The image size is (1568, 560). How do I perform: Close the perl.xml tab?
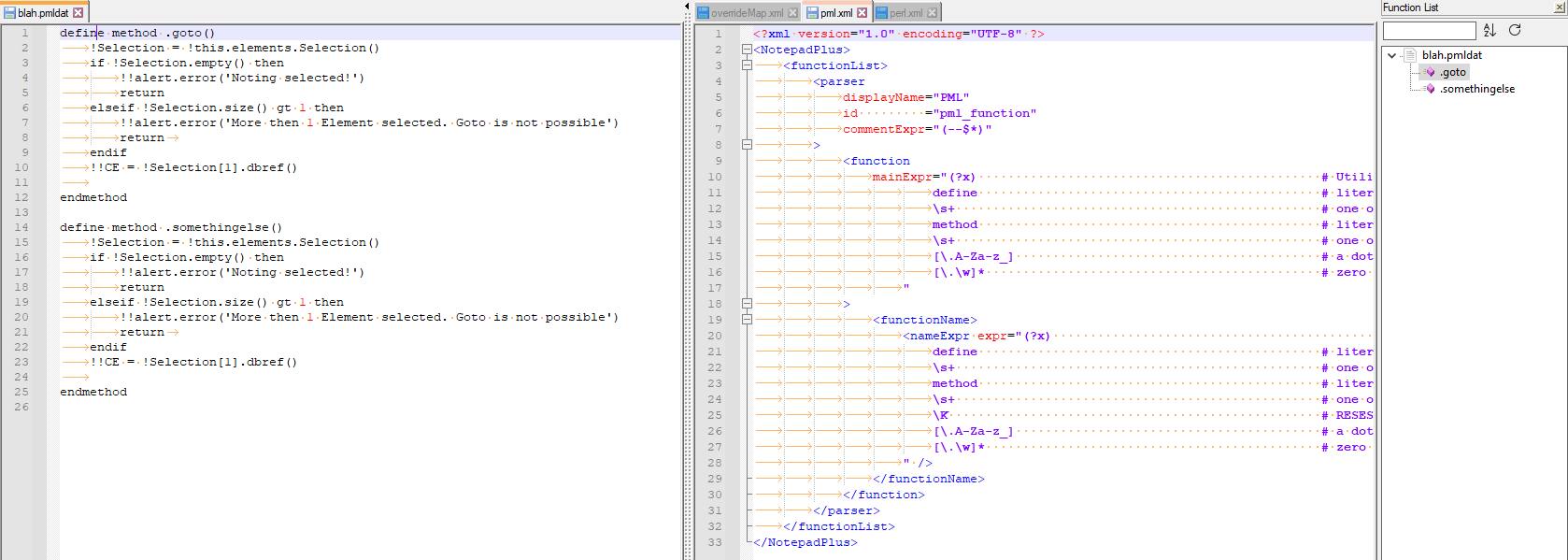(x=932, y=12)
